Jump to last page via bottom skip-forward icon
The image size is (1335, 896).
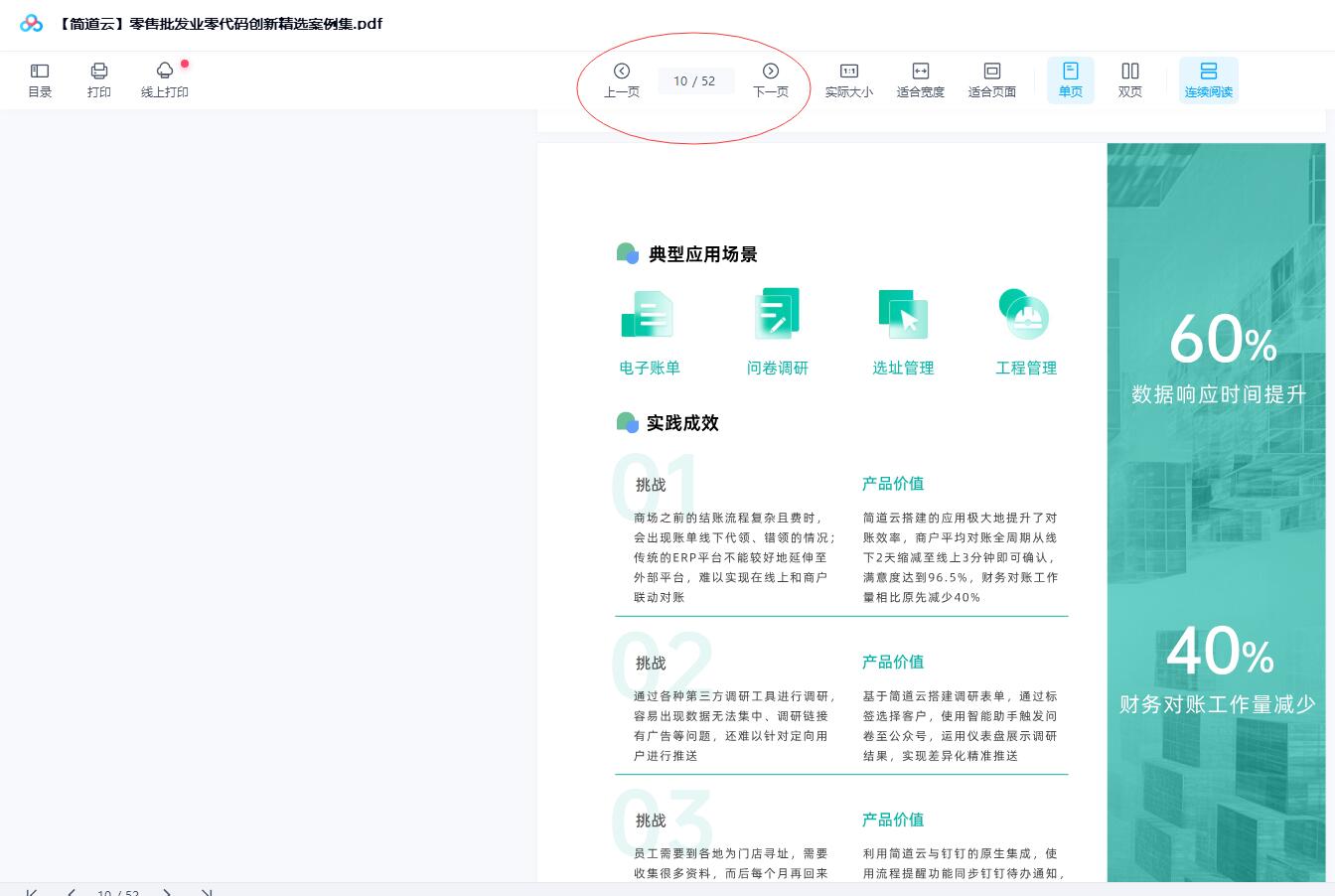click(x=208, y=892)
